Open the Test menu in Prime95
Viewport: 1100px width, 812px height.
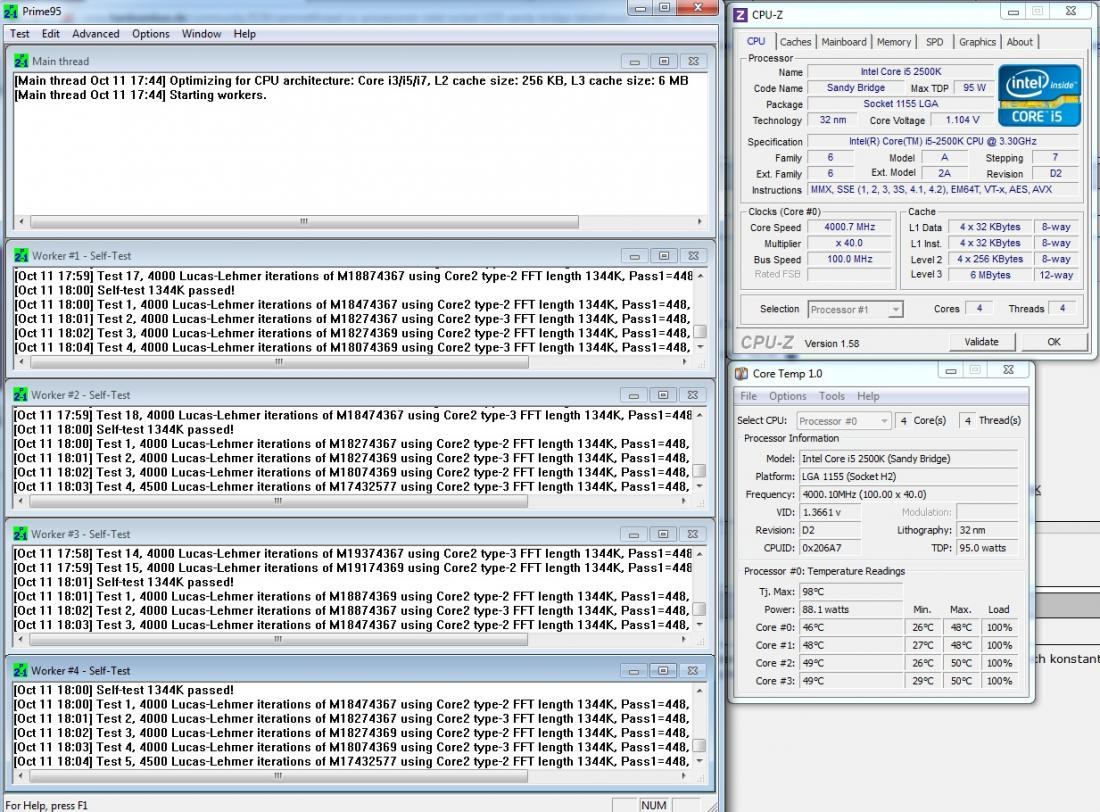point(20,34)
